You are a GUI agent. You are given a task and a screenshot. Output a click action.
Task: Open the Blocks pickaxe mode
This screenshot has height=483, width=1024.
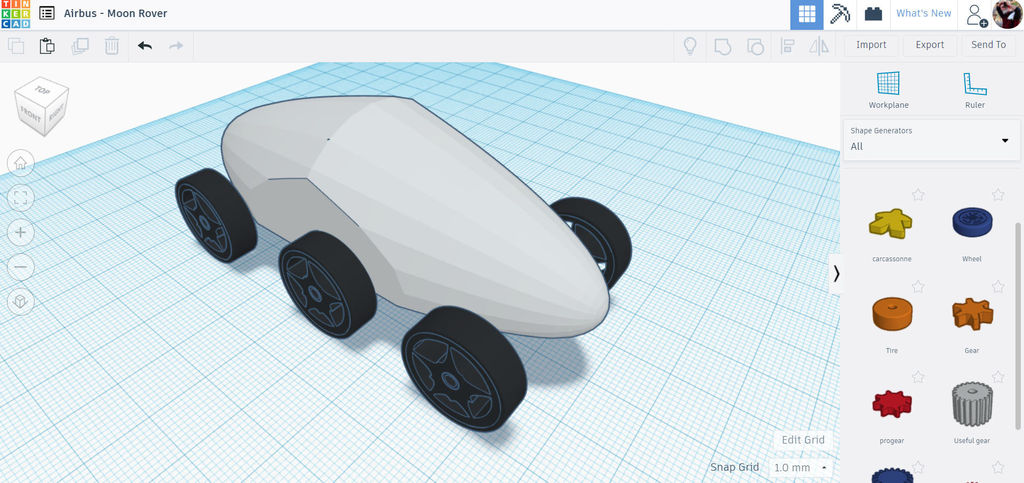coord(840,14)
